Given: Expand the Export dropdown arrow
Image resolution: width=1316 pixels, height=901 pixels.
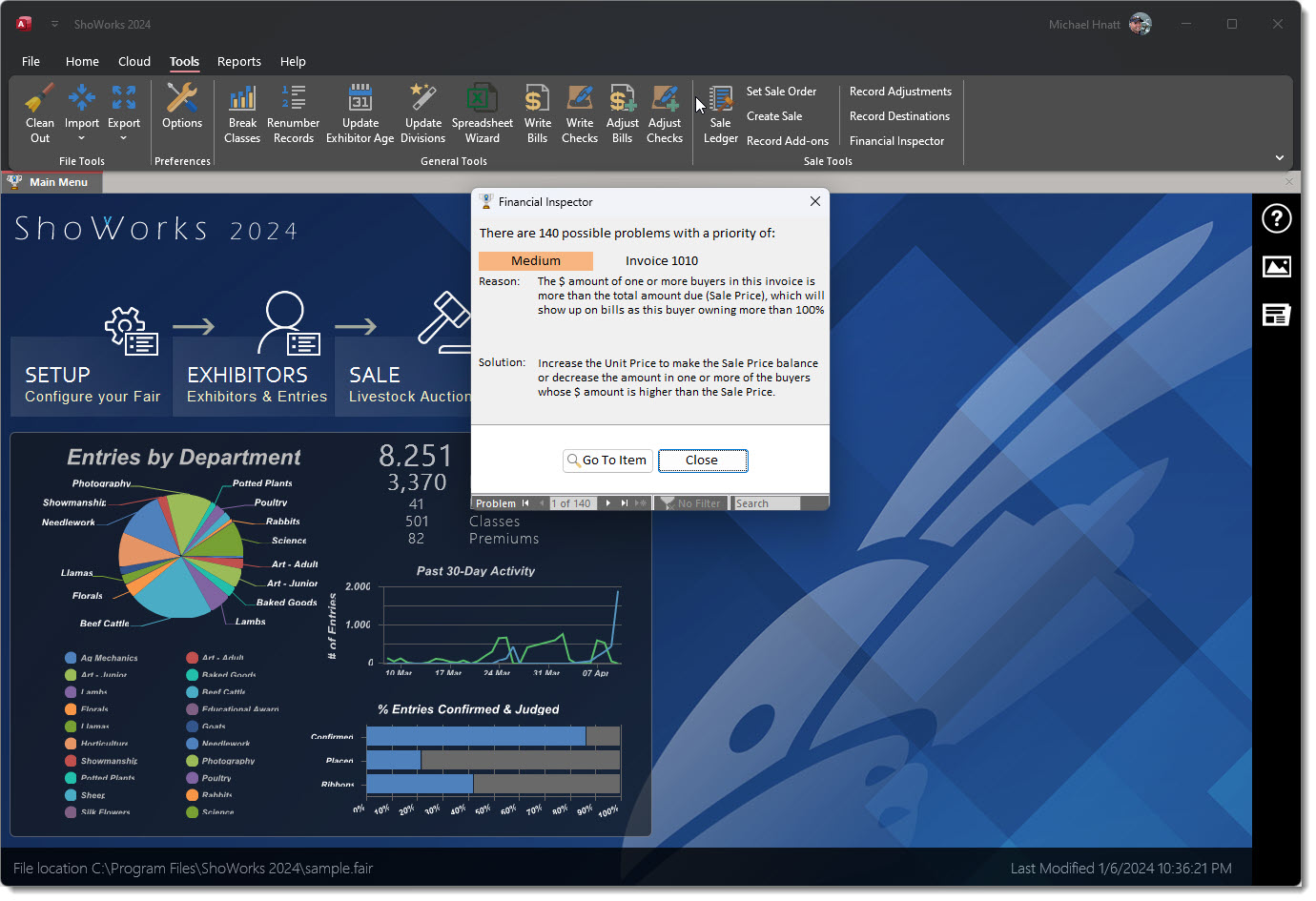Looking at the screenshot, I should pos(124,138).
